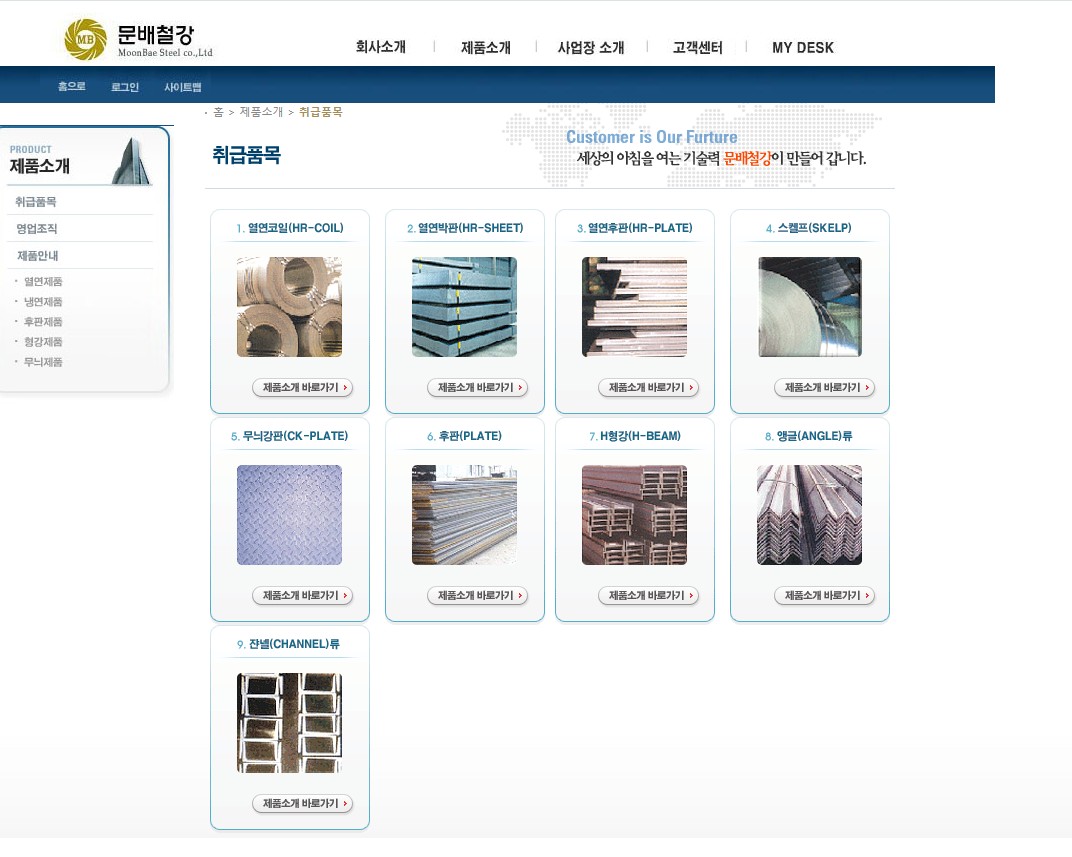1072x857 pixels.
Task: Click the CHANNEL product image
Action: [289, 723]
